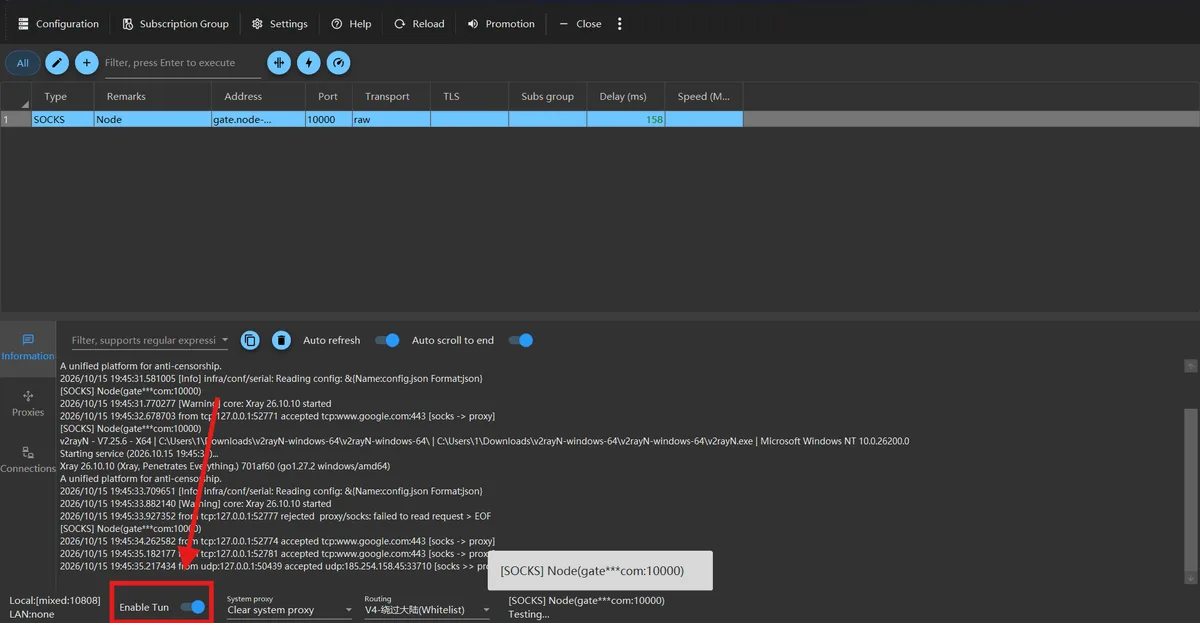Screen dimensions: 1200x623
Task: Copy the log with the copy icon
Action: pos(250,340)
